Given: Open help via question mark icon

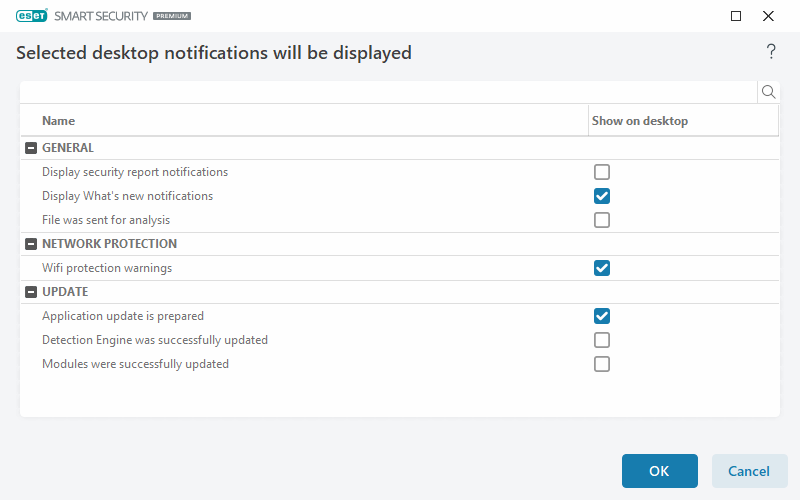Looking at the screenshot, I should pyautogui.click(x=771, y=52).
